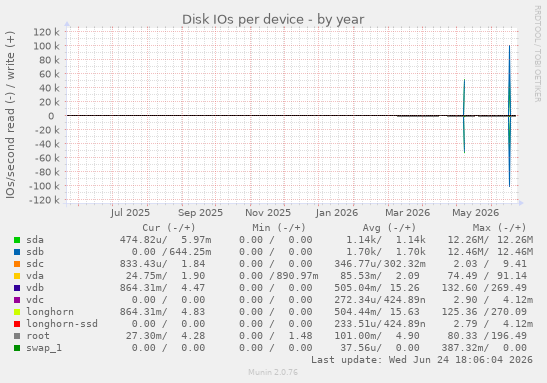Click the root Max value '196.49'
This screenshot has width=547, height=383.
coord(509,336)
